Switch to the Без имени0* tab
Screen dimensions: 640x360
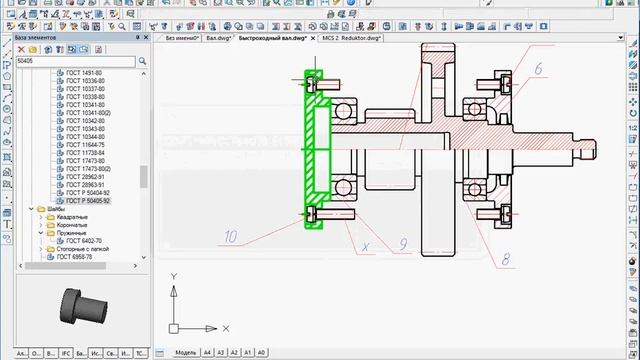tap(181, 38)
